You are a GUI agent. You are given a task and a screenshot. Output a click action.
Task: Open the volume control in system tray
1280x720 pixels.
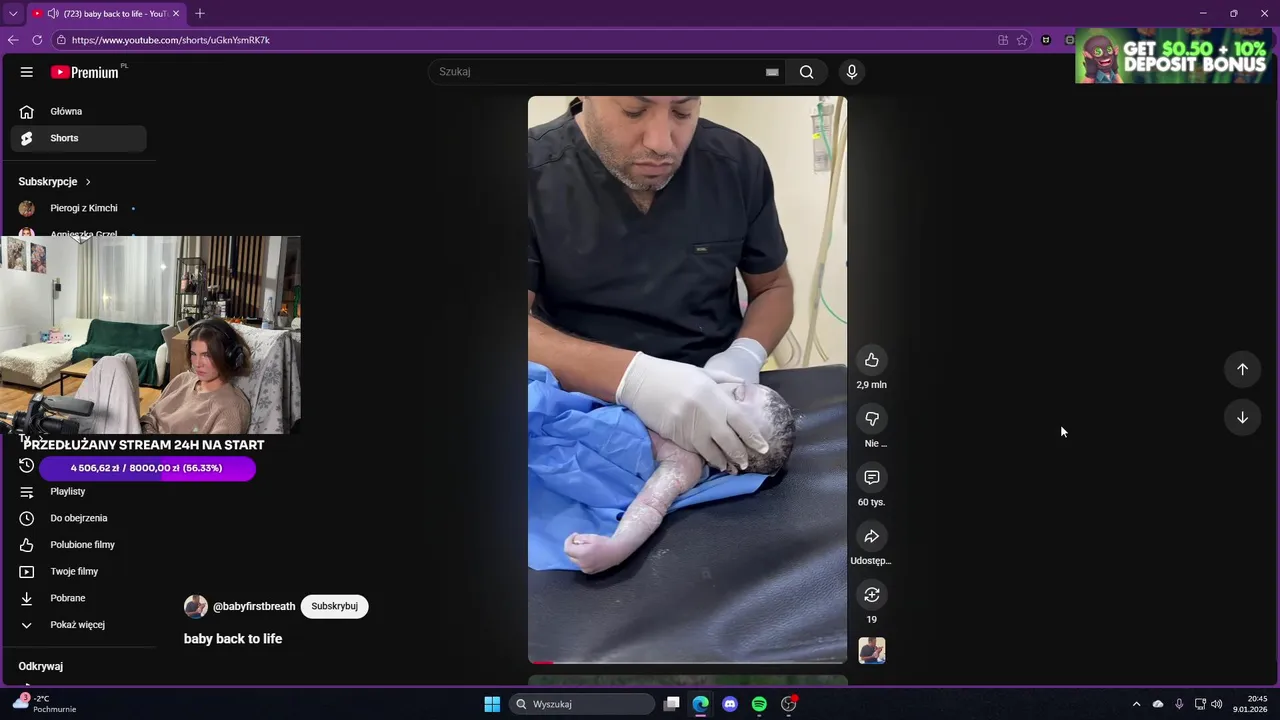[1216, 704]
